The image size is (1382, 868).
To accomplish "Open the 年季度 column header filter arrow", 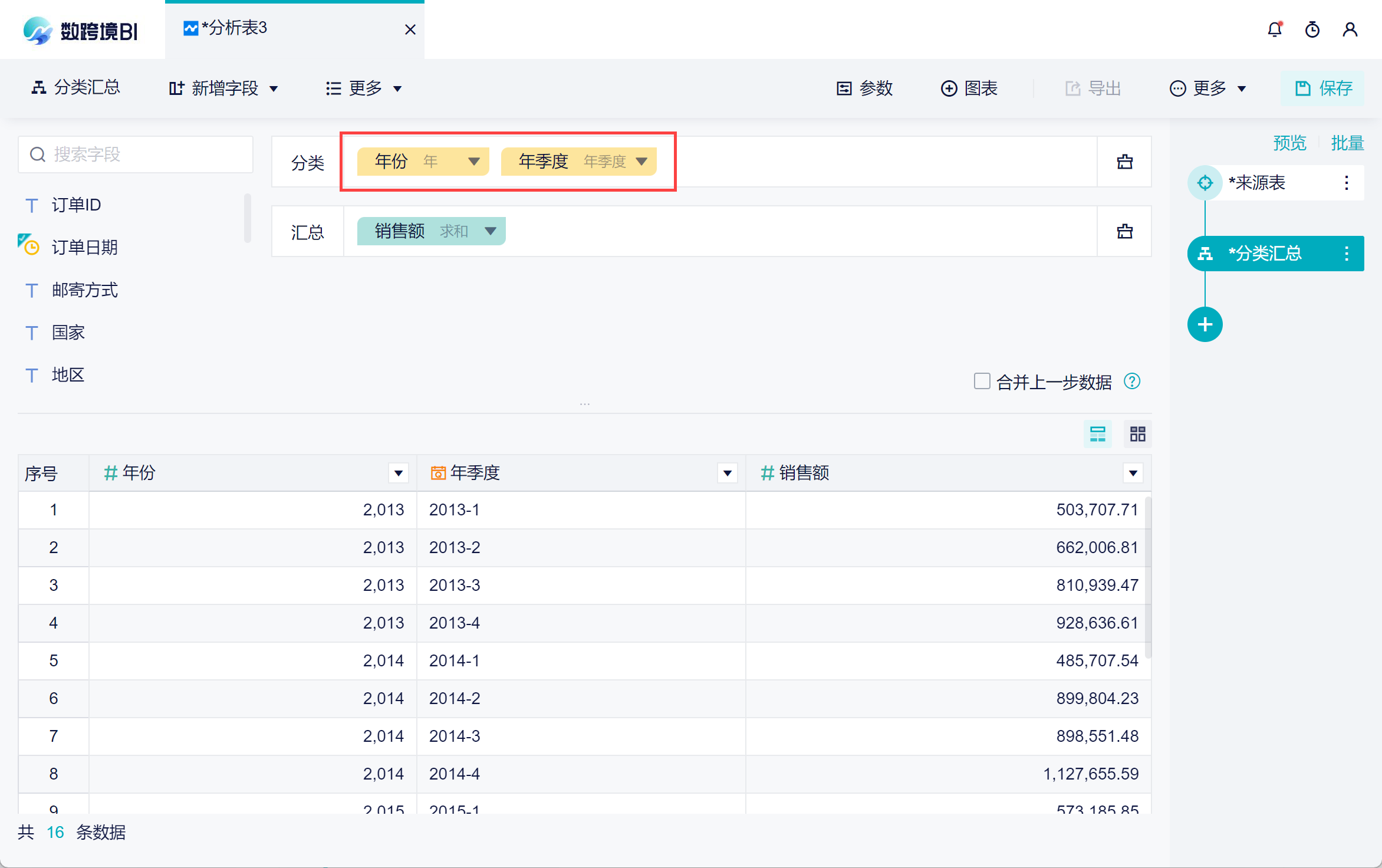I will (x=727, y=473).
